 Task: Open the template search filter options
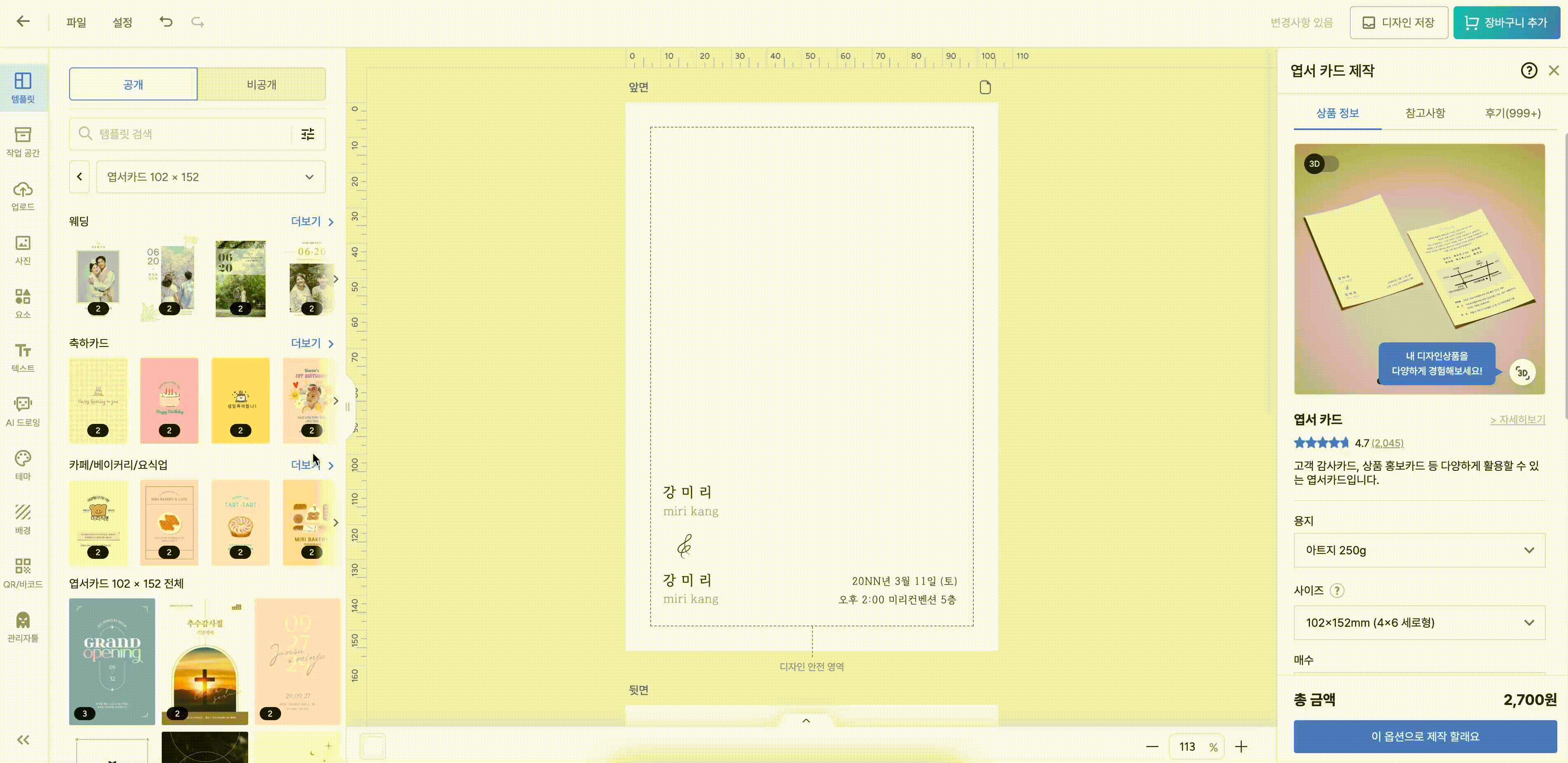coord(307,134)
